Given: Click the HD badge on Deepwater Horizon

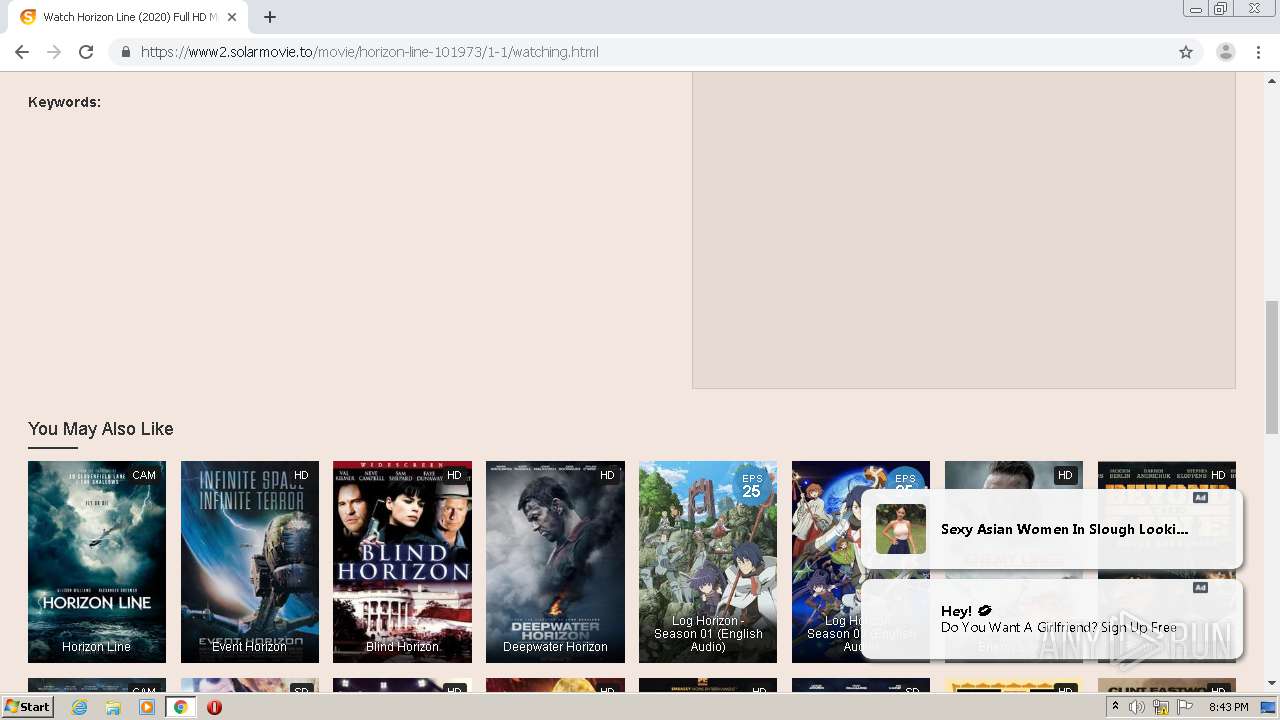Looking at the screenshot, I should 607,475.
